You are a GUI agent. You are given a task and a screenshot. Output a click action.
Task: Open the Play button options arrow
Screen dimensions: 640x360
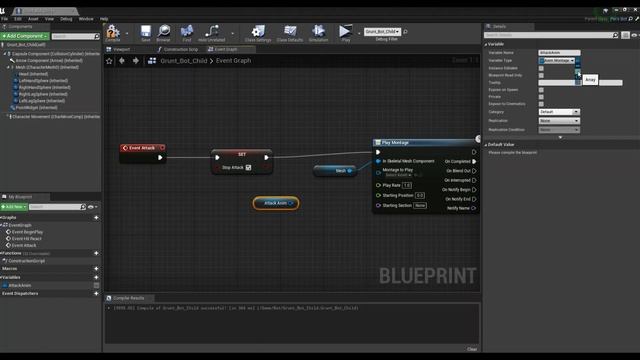(359, 33)
